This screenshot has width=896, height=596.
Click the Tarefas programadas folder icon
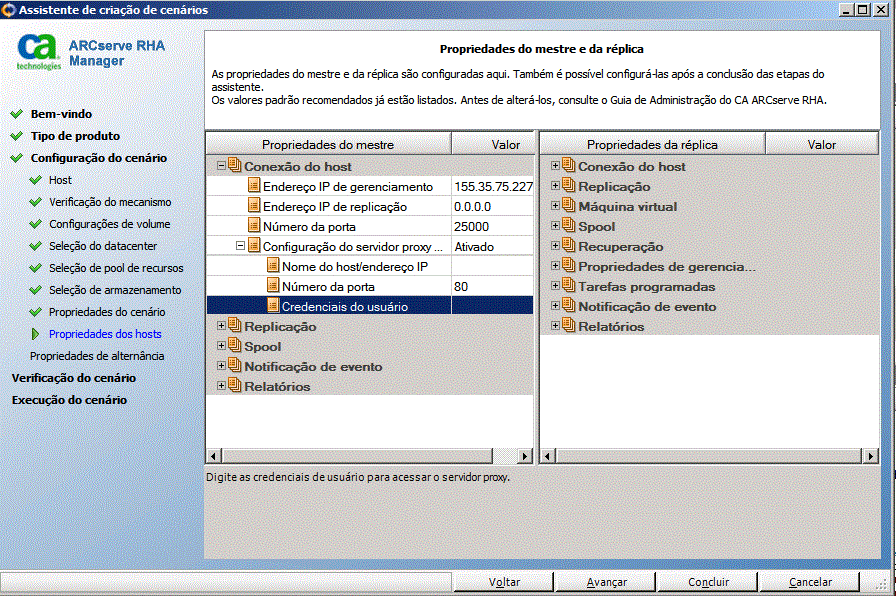click(569, 285)
